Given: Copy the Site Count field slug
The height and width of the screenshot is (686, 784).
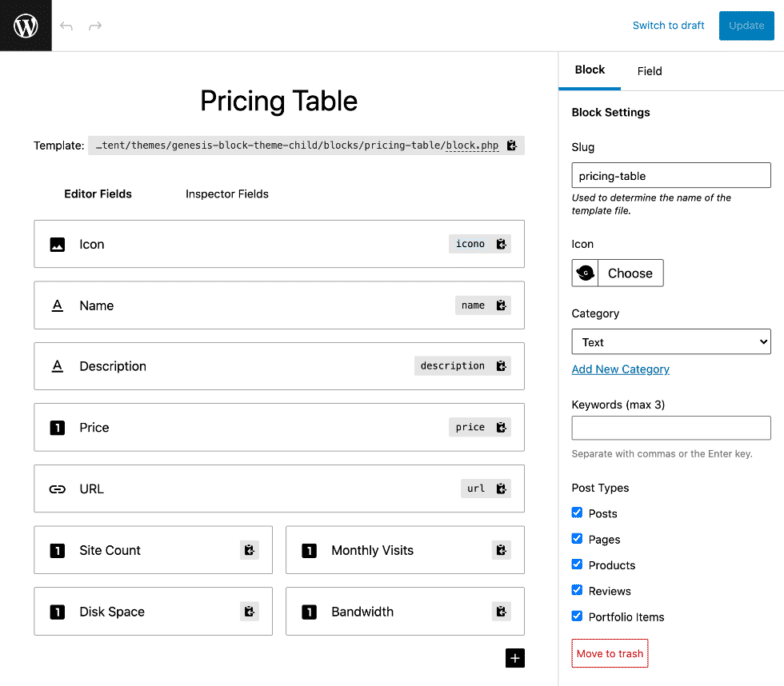Looking at the screenshot, I should (x=249, y=550).
